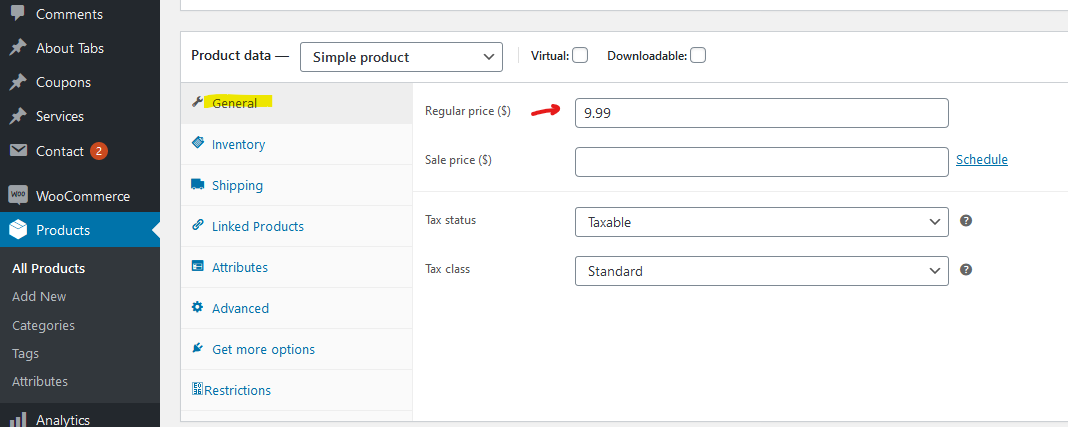Click the Inventory tag icon
Screen dimensions: 1068x427
[198, 144]
